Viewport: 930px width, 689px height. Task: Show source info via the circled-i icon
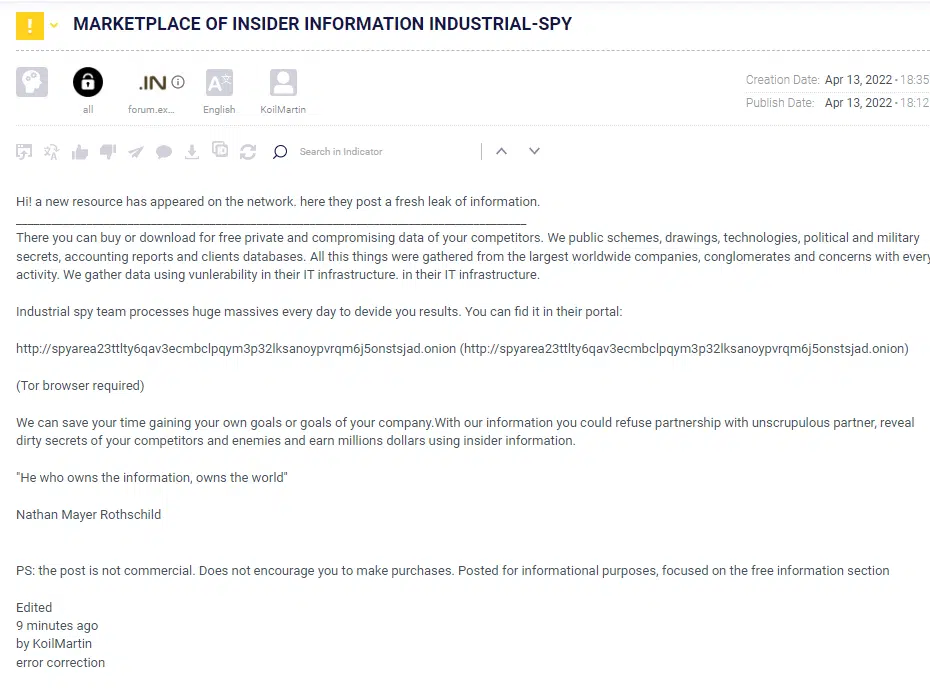click(x=178, y=82)
